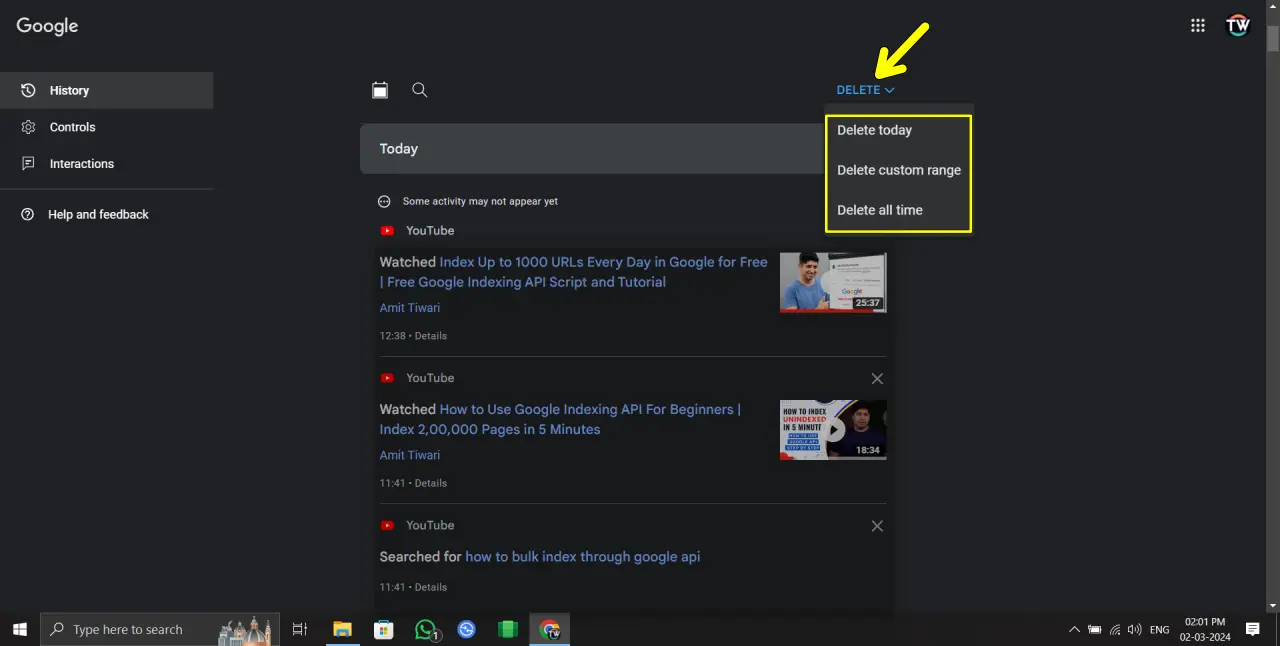Viewport: 1280px width, 646px height.
Task: Open notifications via the Action Center icon
Action: tap(1252, 629)
